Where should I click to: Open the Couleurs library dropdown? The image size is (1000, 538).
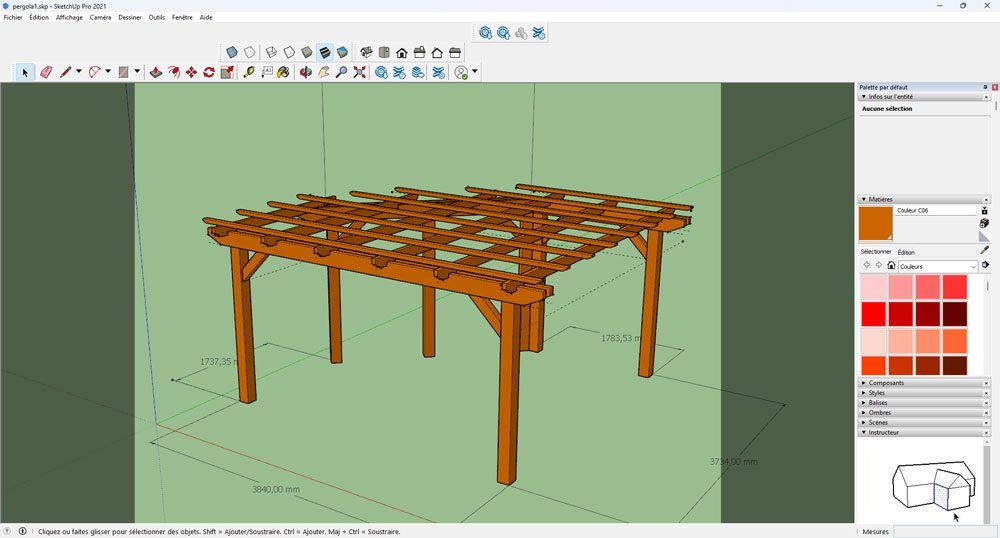(x=938, y=266)
